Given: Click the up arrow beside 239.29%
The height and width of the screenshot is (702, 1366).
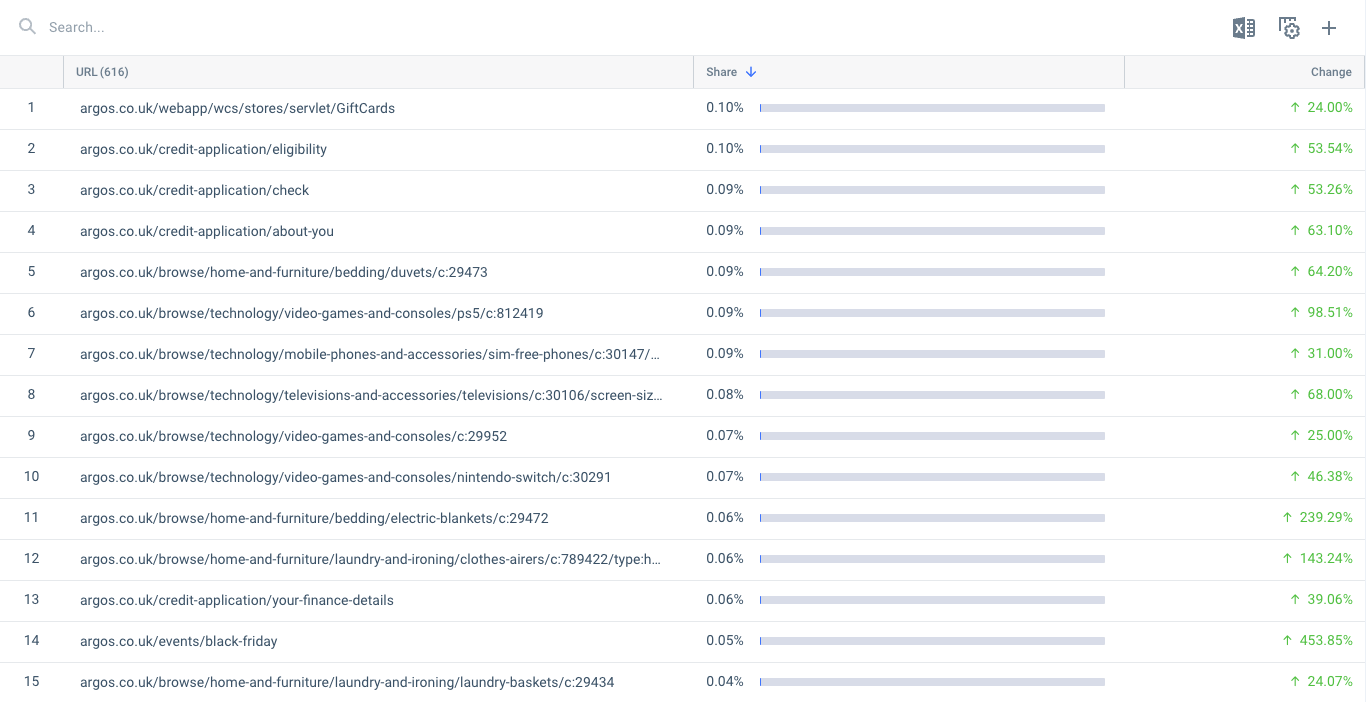Looking at the screenshot, I should [x=1287, y=518].
